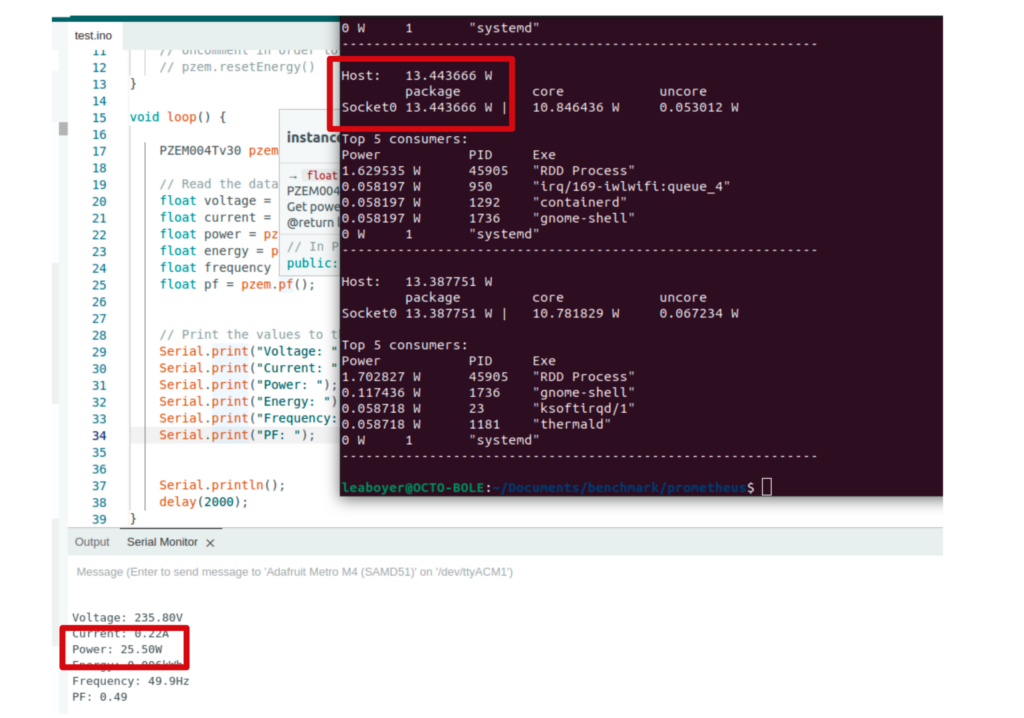Close the Serial Monitor tab with its X
This screenshot has width=1024, height=718.
(x=210, y=543)
